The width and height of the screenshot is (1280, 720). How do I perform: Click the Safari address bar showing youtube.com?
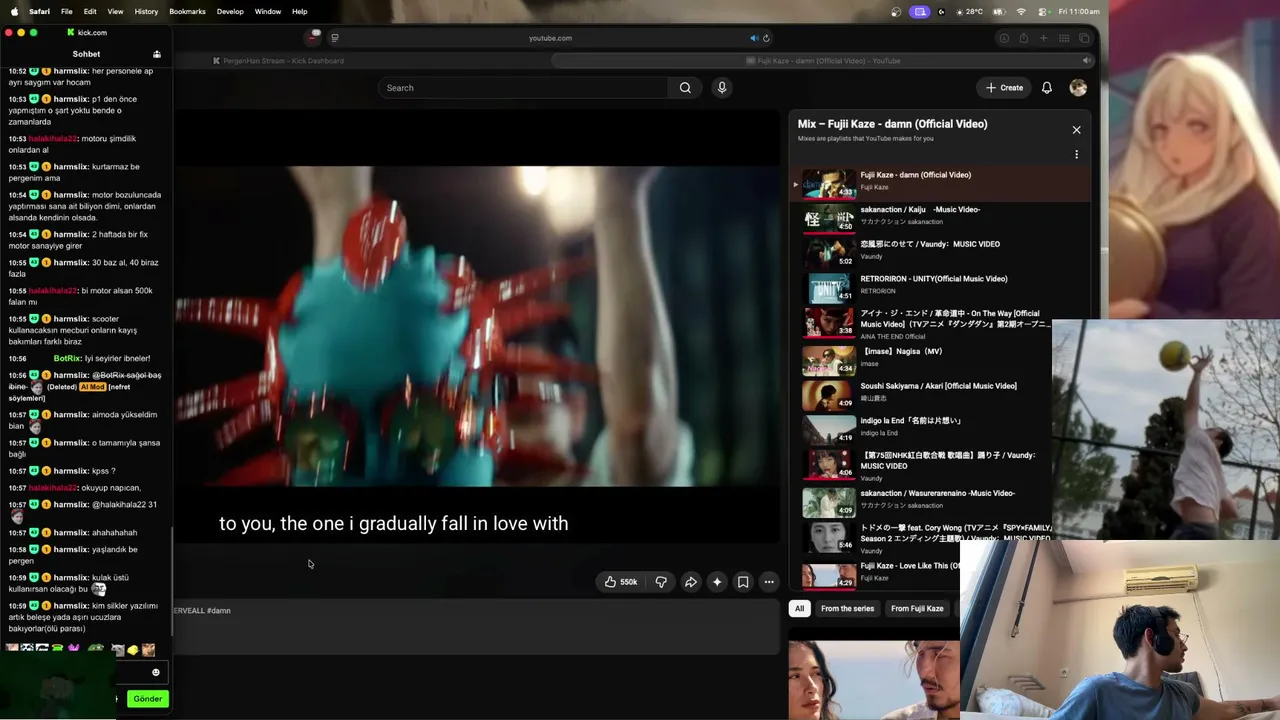[x=550, y=38]
